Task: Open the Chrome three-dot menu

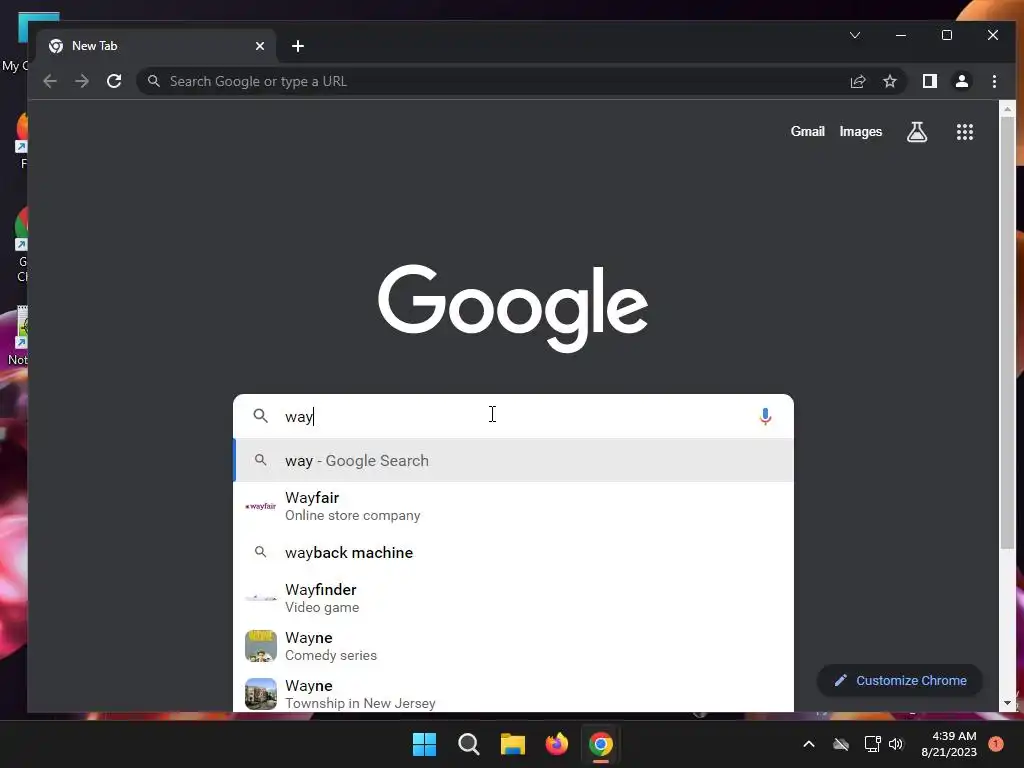Action: (994, 82)
